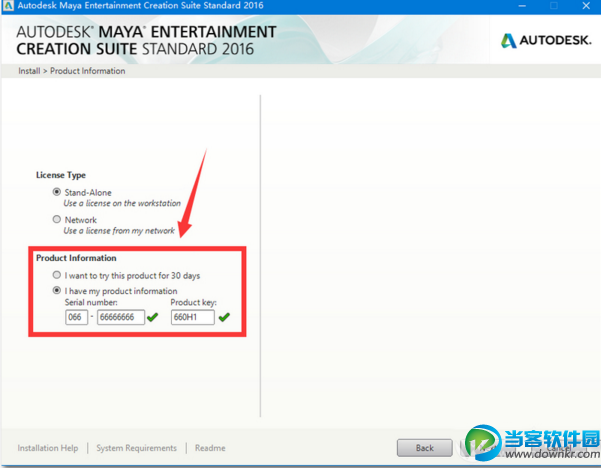Select "I have my product information" option
Screen dimensions: 601x468
tap(57, 291)
